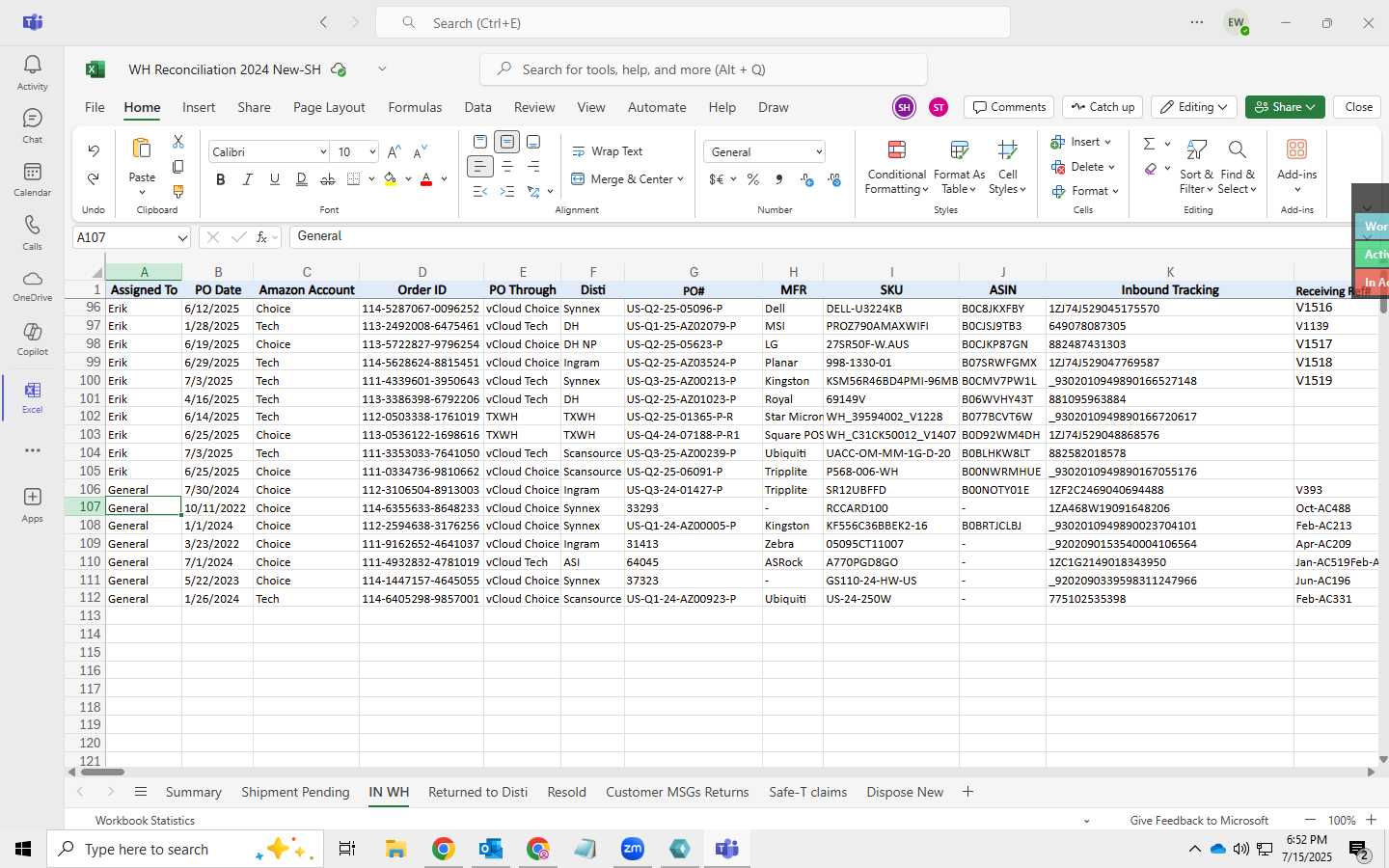Viewport: 1389px width, 868px height.
Task: Expand the Paste options arrow
Action: (x=142, y=192)
